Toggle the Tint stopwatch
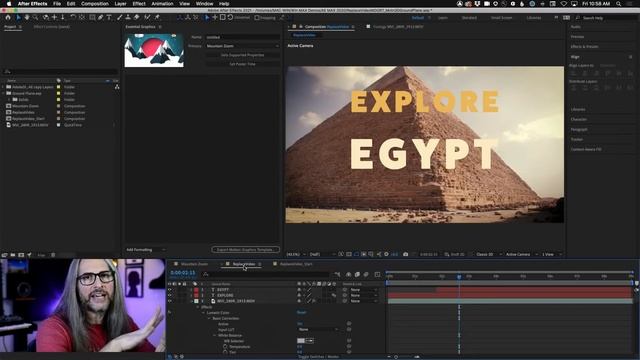 [225, 352]
